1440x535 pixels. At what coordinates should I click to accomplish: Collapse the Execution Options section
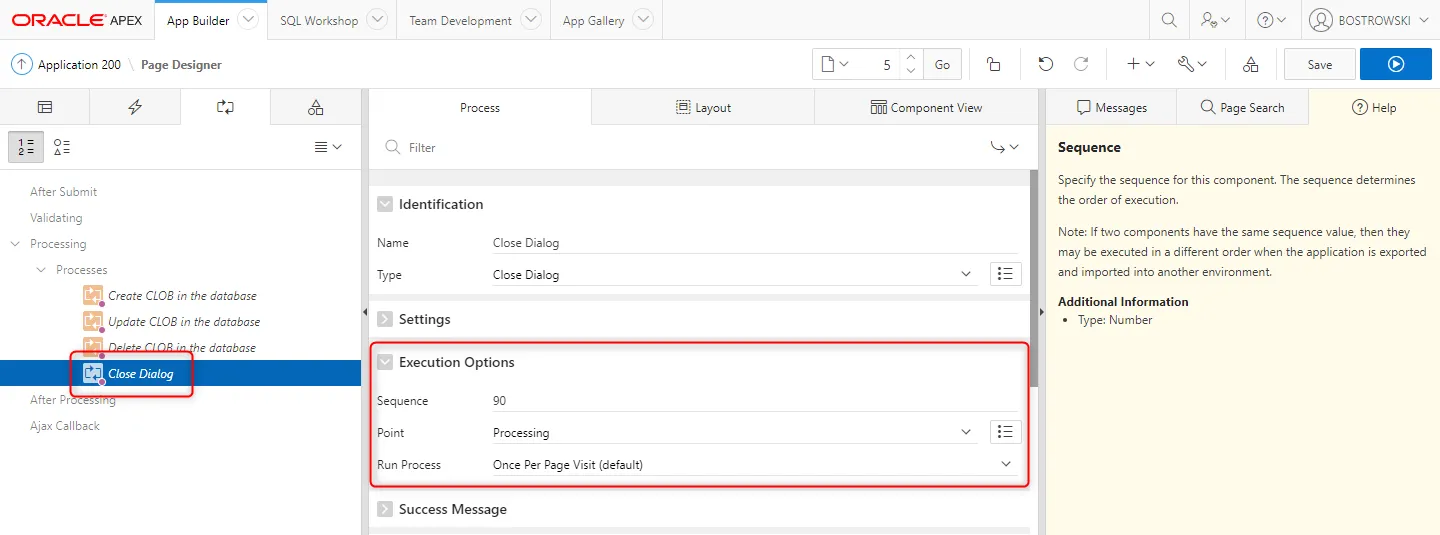[385, 362]
